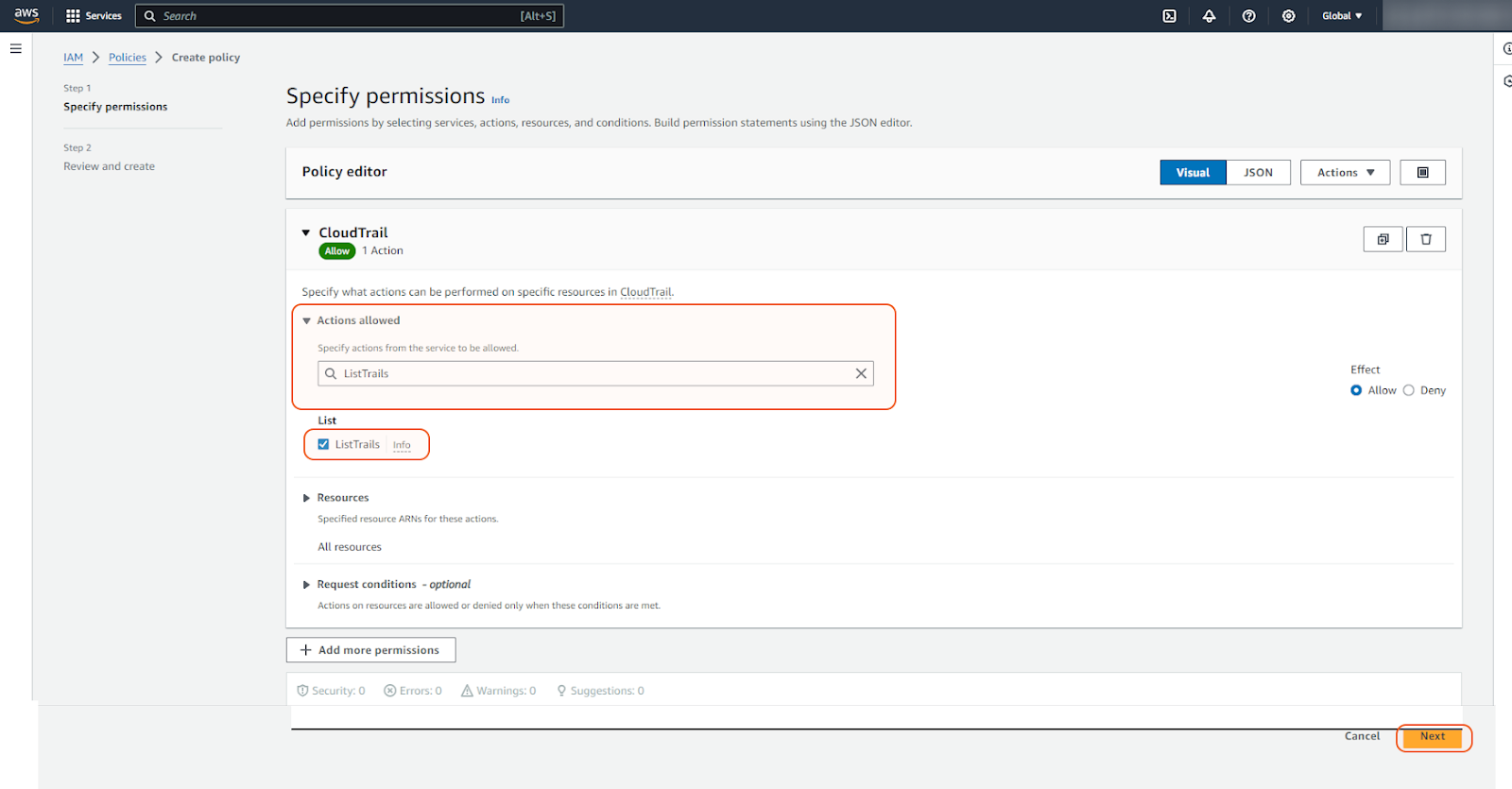This screenshot has width=1512, height=789.
Task: Open the Actions dropdown menu
Action: (x=1345, y=172)
